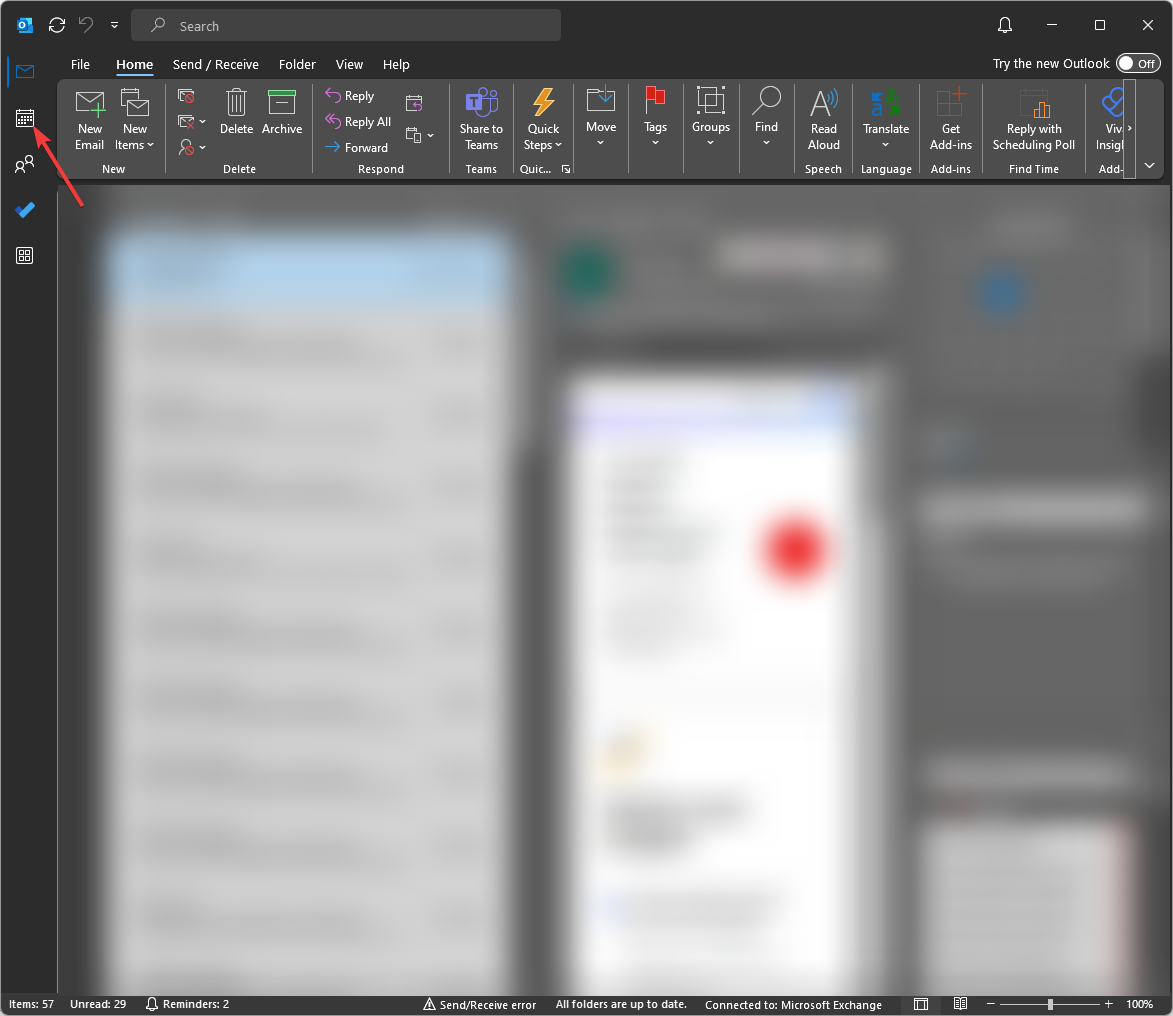The image size is (1173, 1016).
Task: Click the Items: 57 status text
Action: point(31,1004)
